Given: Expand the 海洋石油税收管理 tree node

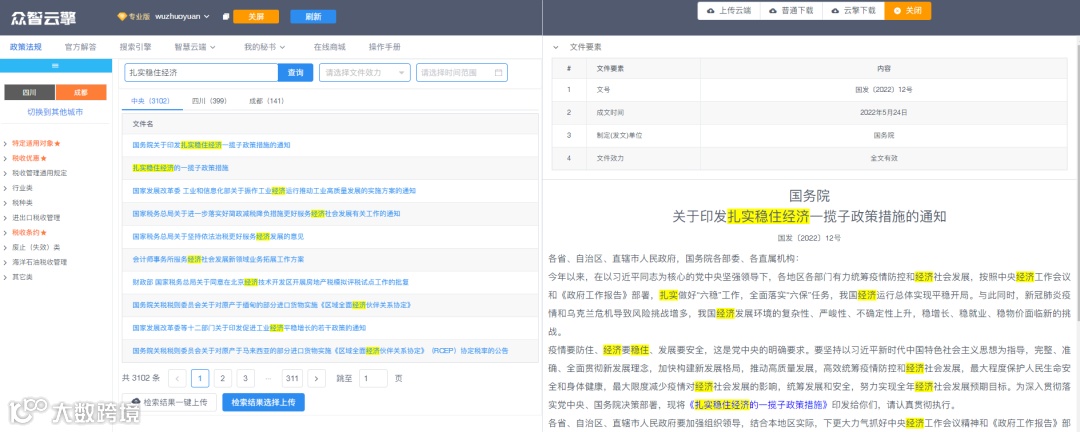Looking at the screenshot, I should (x=6, y=262).
